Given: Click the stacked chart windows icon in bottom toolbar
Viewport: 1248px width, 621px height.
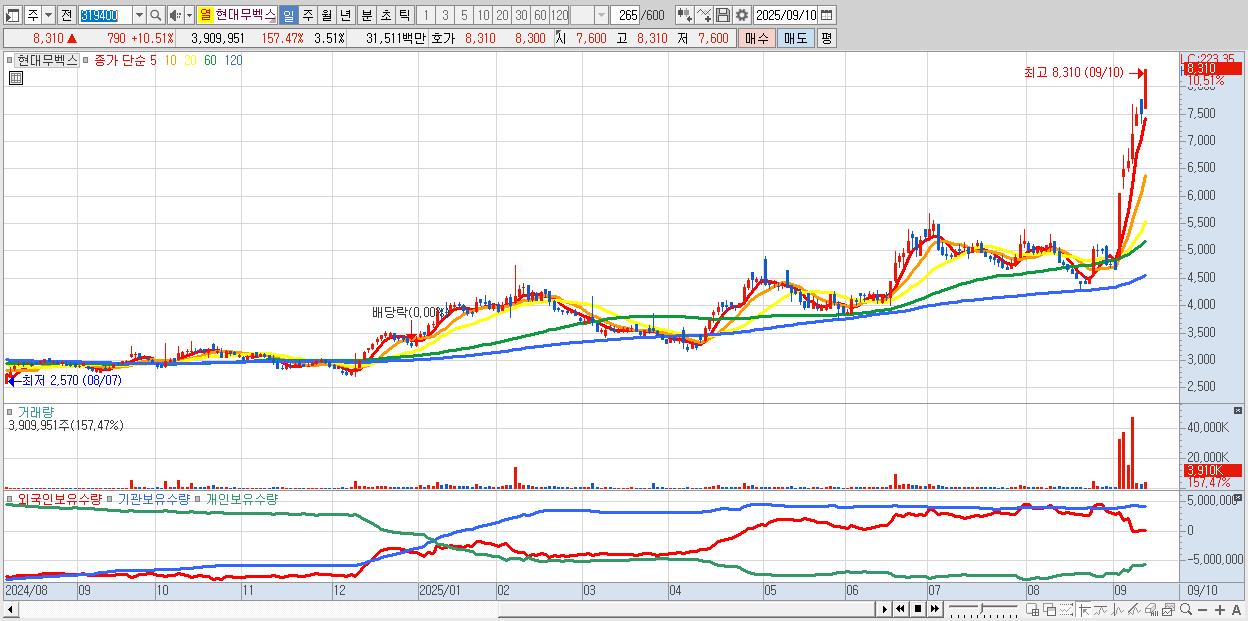Looking at the screenshot, I should click(1168, 609).
